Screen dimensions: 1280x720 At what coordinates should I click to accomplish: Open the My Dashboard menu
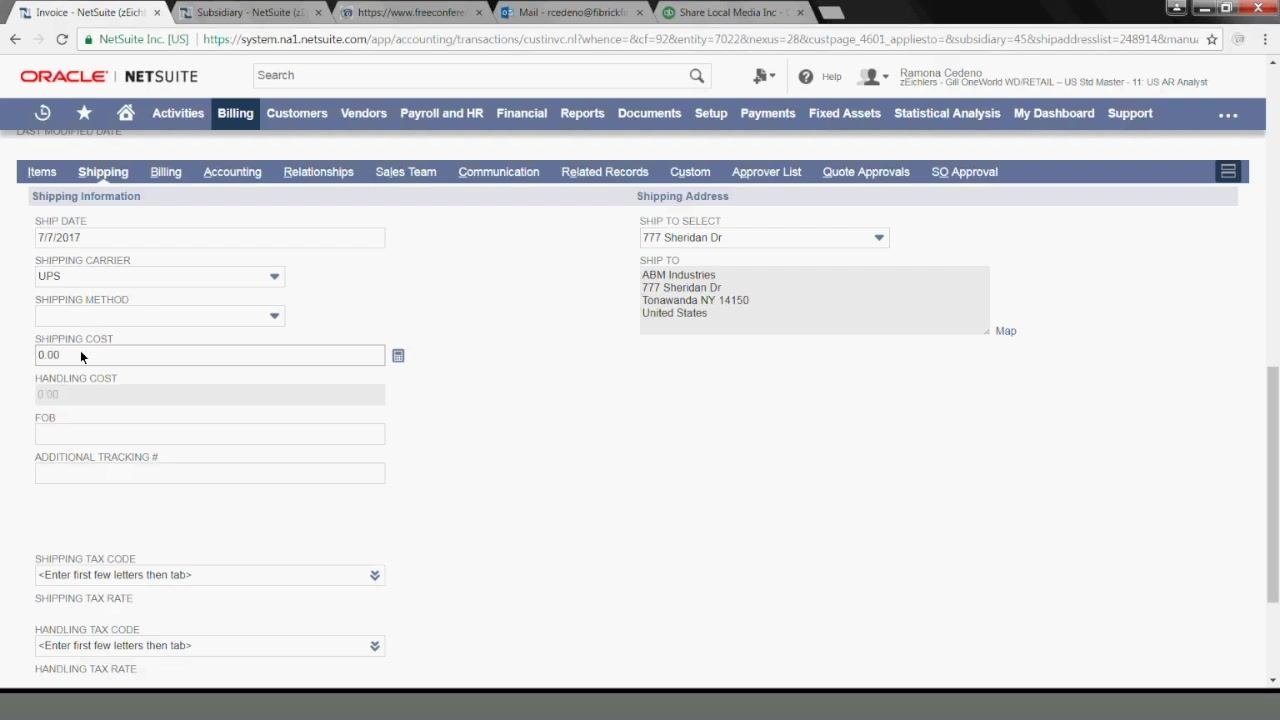pyautogui.click(x=1054, y=113)
